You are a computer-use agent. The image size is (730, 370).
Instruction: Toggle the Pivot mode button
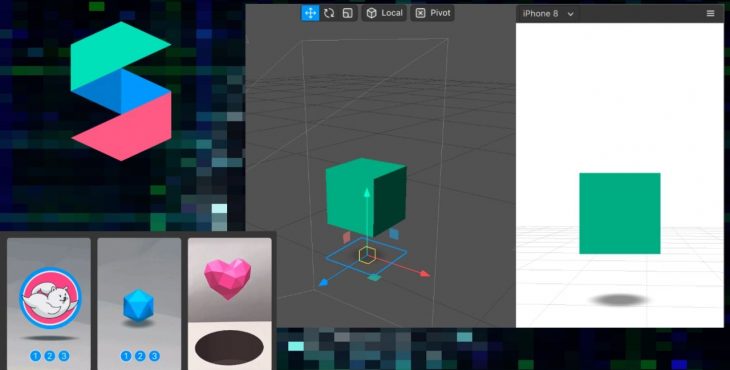point(433,13)
